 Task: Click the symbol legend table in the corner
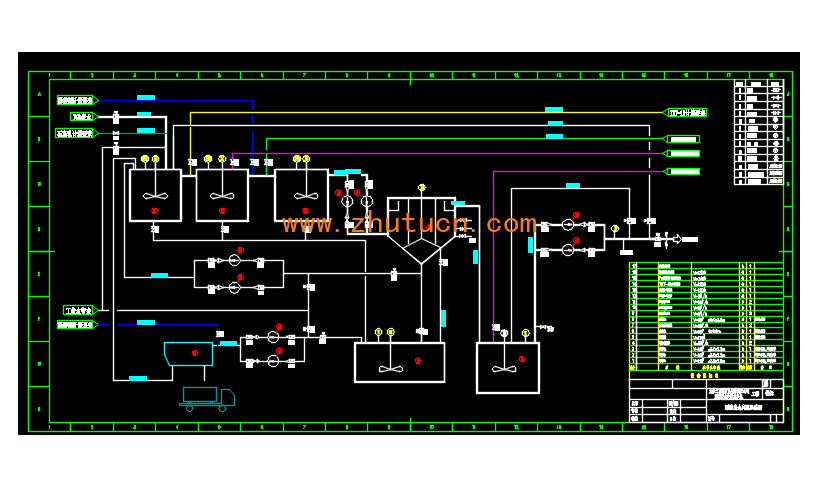759,132
